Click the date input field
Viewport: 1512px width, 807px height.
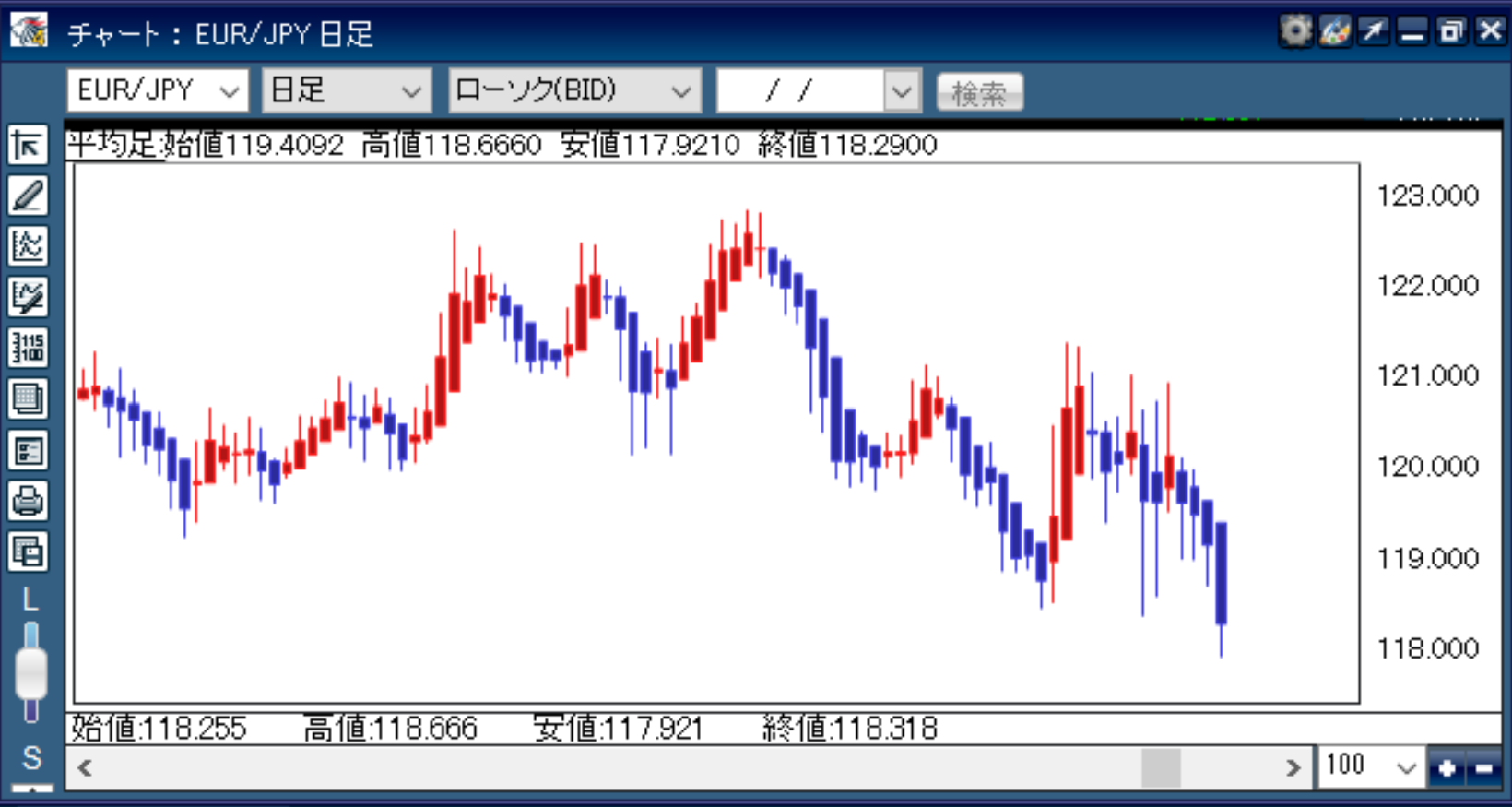pyautogui.click(x=800, y=91)
